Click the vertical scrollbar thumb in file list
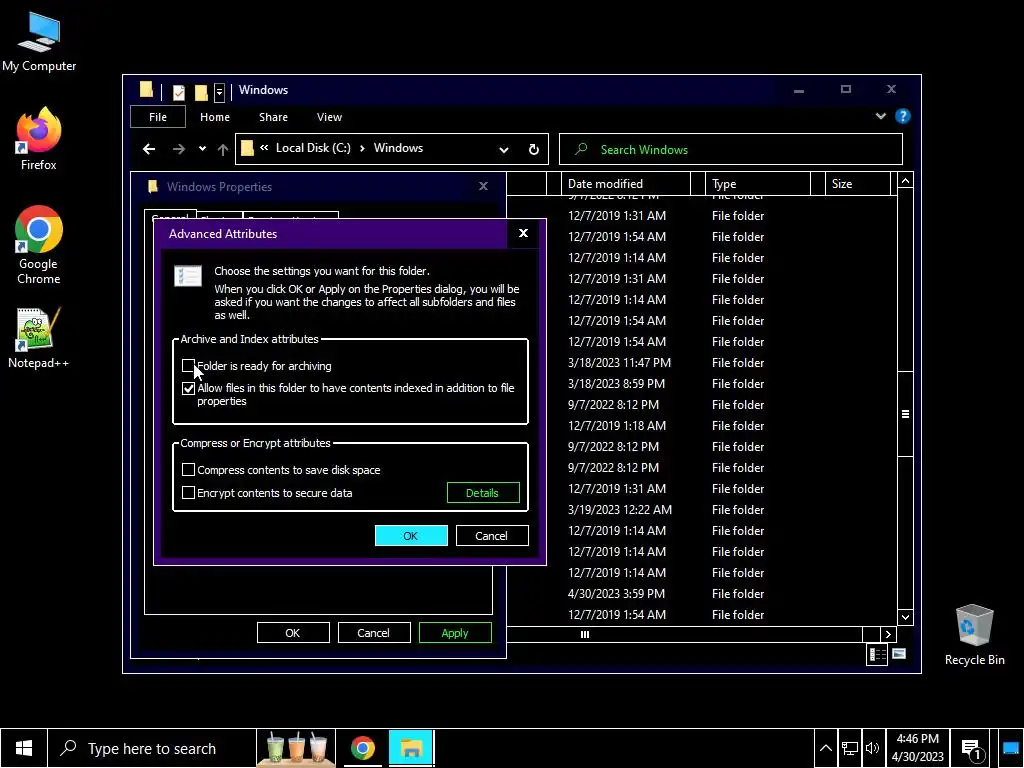 (905, 414)
